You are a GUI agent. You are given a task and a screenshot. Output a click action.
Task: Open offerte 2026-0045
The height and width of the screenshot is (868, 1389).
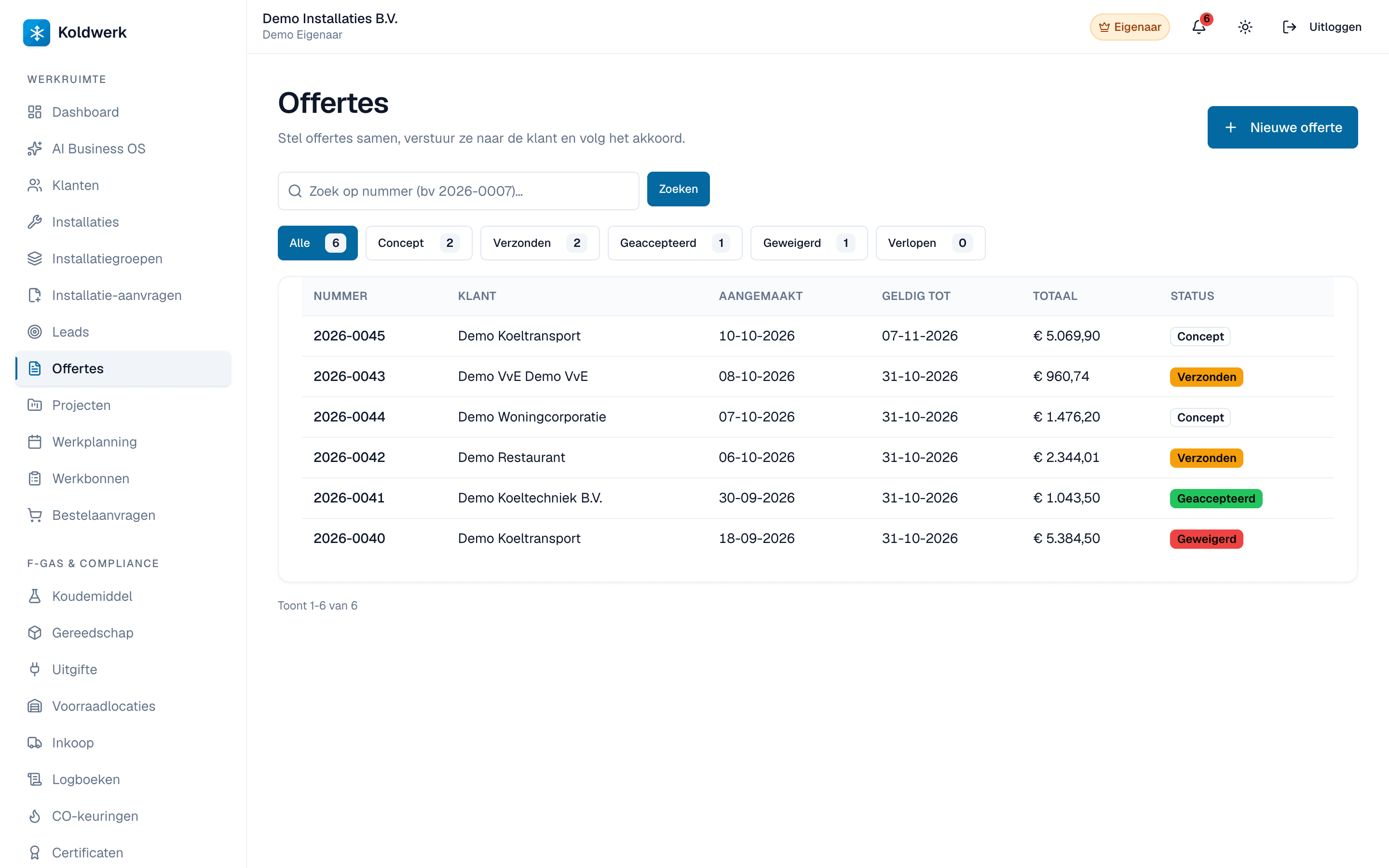point(349,336)
